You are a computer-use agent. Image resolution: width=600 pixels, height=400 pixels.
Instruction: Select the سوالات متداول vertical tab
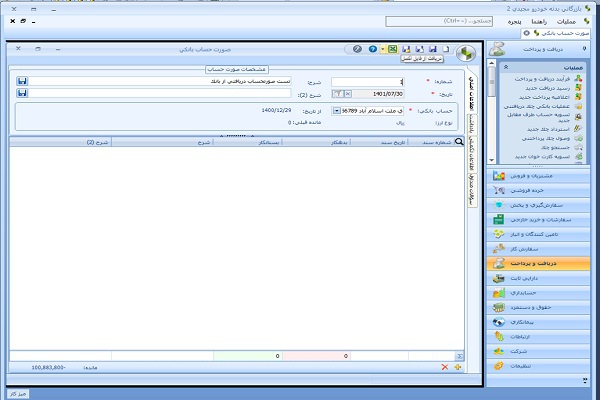(473, 190)
